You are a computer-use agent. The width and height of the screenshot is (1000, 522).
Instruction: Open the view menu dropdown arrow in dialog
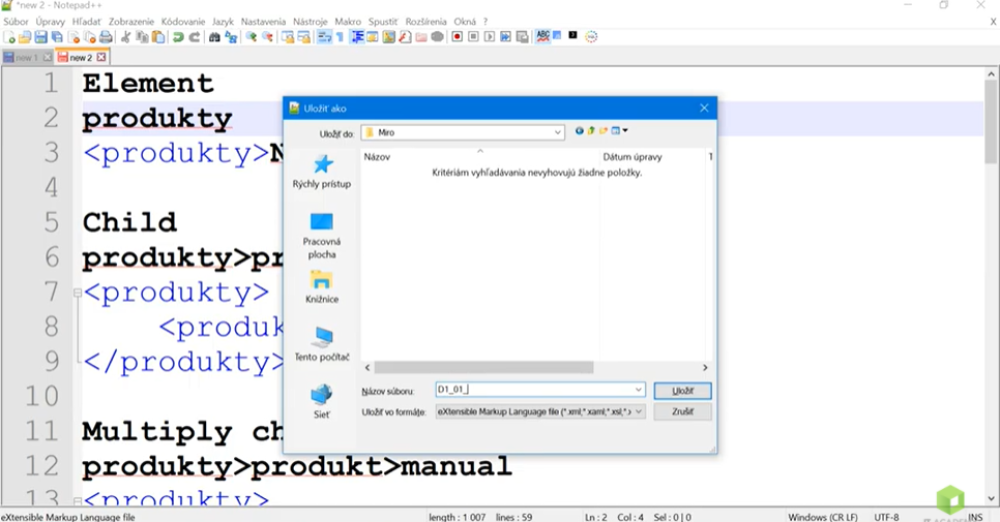pos(625,131)
